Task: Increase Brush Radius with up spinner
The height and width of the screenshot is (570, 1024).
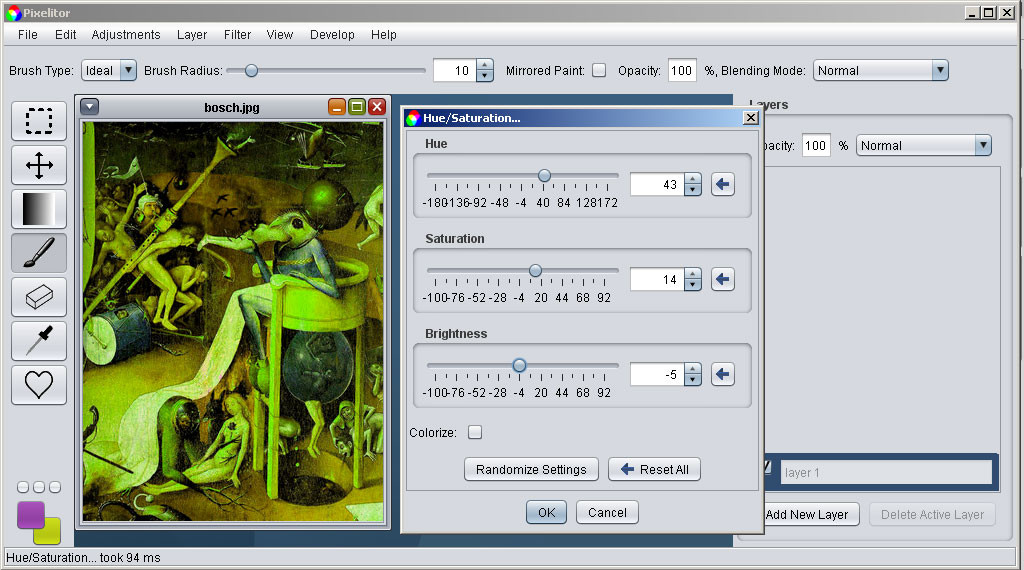Action: (484, 65)
